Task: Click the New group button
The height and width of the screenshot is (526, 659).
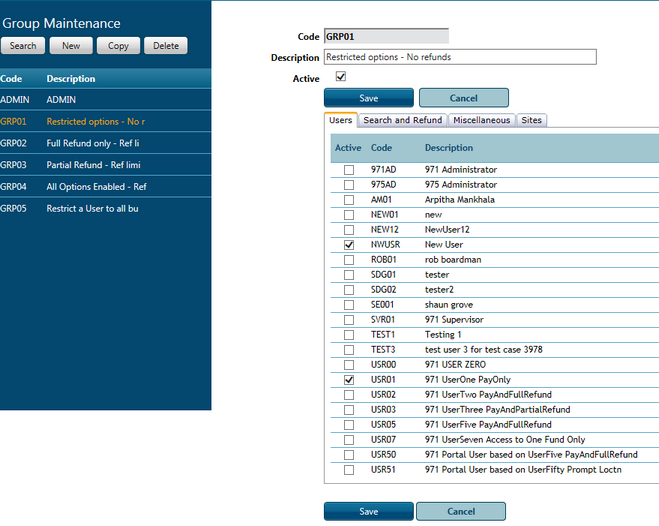Action: click(71, 46)
